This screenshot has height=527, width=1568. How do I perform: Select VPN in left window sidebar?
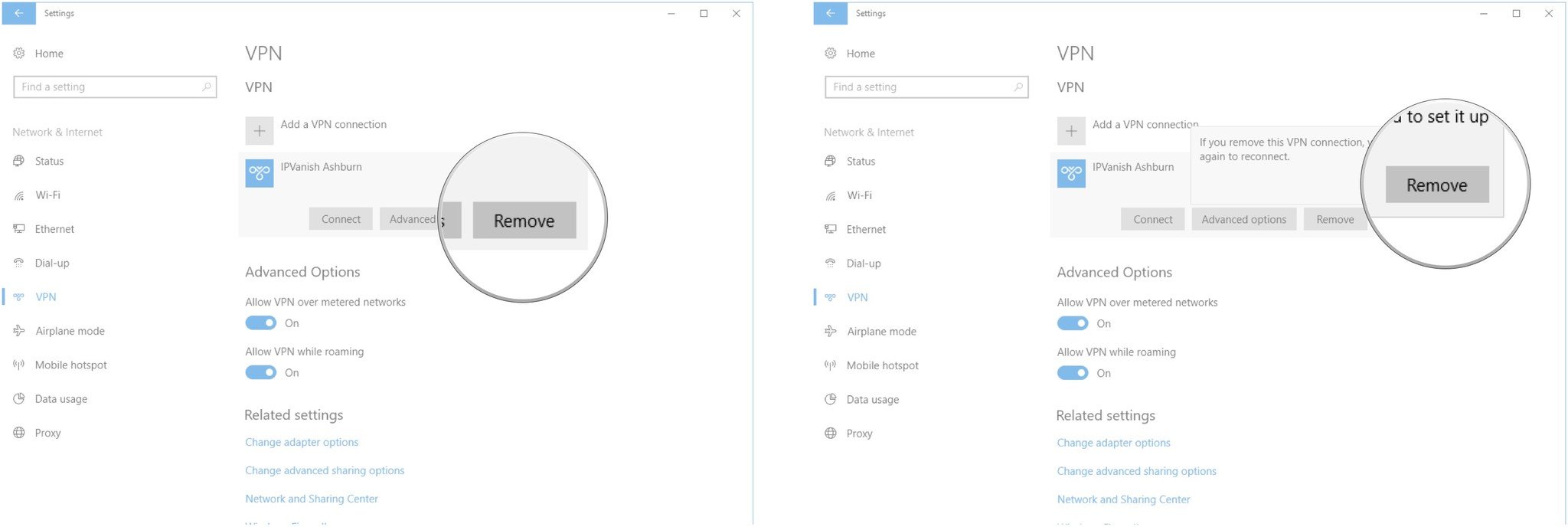pyautogui.click(x=35, y=297)
